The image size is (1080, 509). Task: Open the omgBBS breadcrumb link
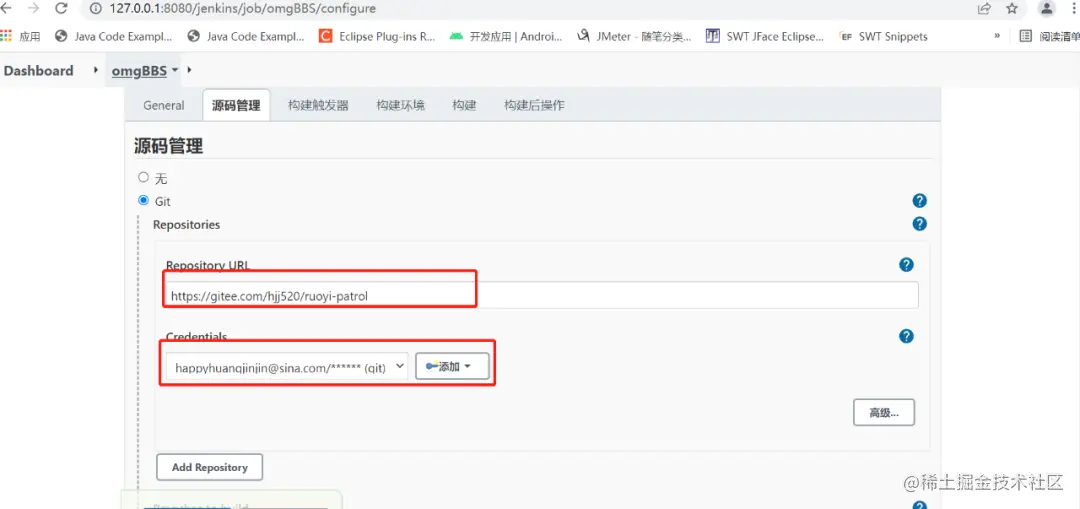pyautogui.click(x=139, y=70)
